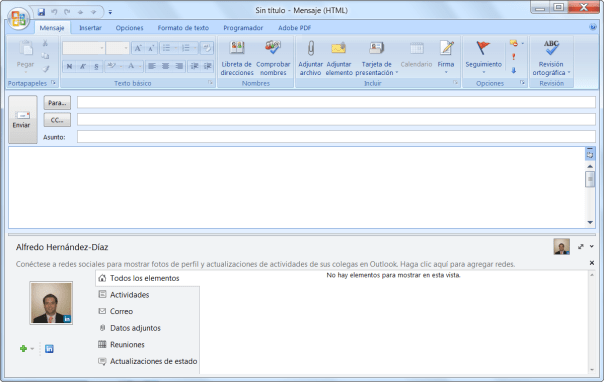The image size is (604, 382).
Task: Click the Pegar paste button
Action: pyautogui.click(x=25, y=56)
